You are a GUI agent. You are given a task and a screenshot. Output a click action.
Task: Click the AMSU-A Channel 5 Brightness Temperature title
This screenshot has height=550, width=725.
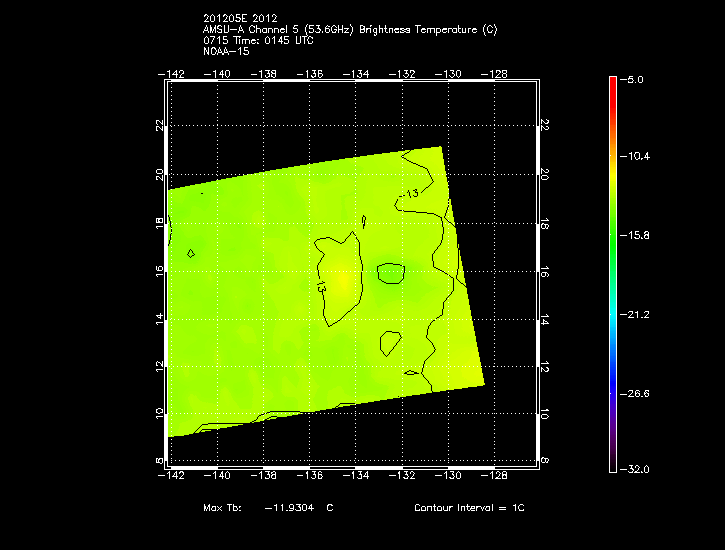(x=349, y=30)
